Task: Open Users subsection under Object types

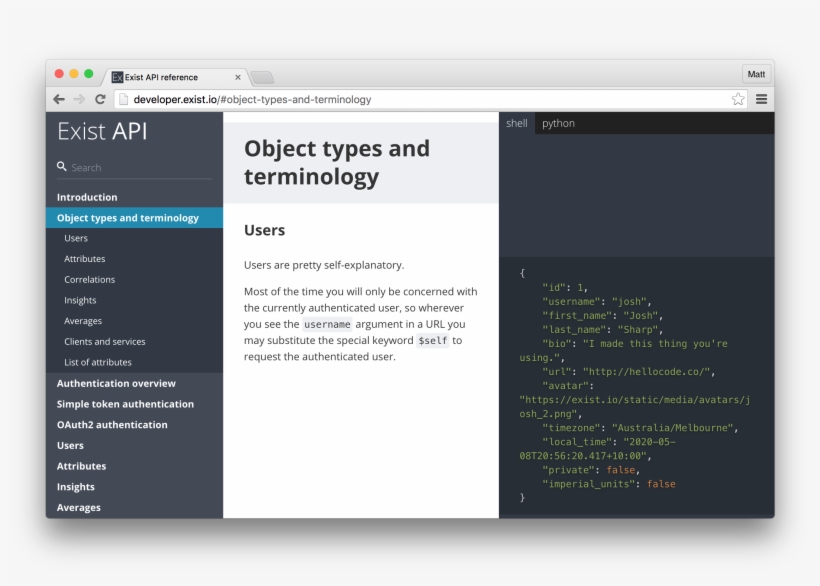Action: coord(134,238)
